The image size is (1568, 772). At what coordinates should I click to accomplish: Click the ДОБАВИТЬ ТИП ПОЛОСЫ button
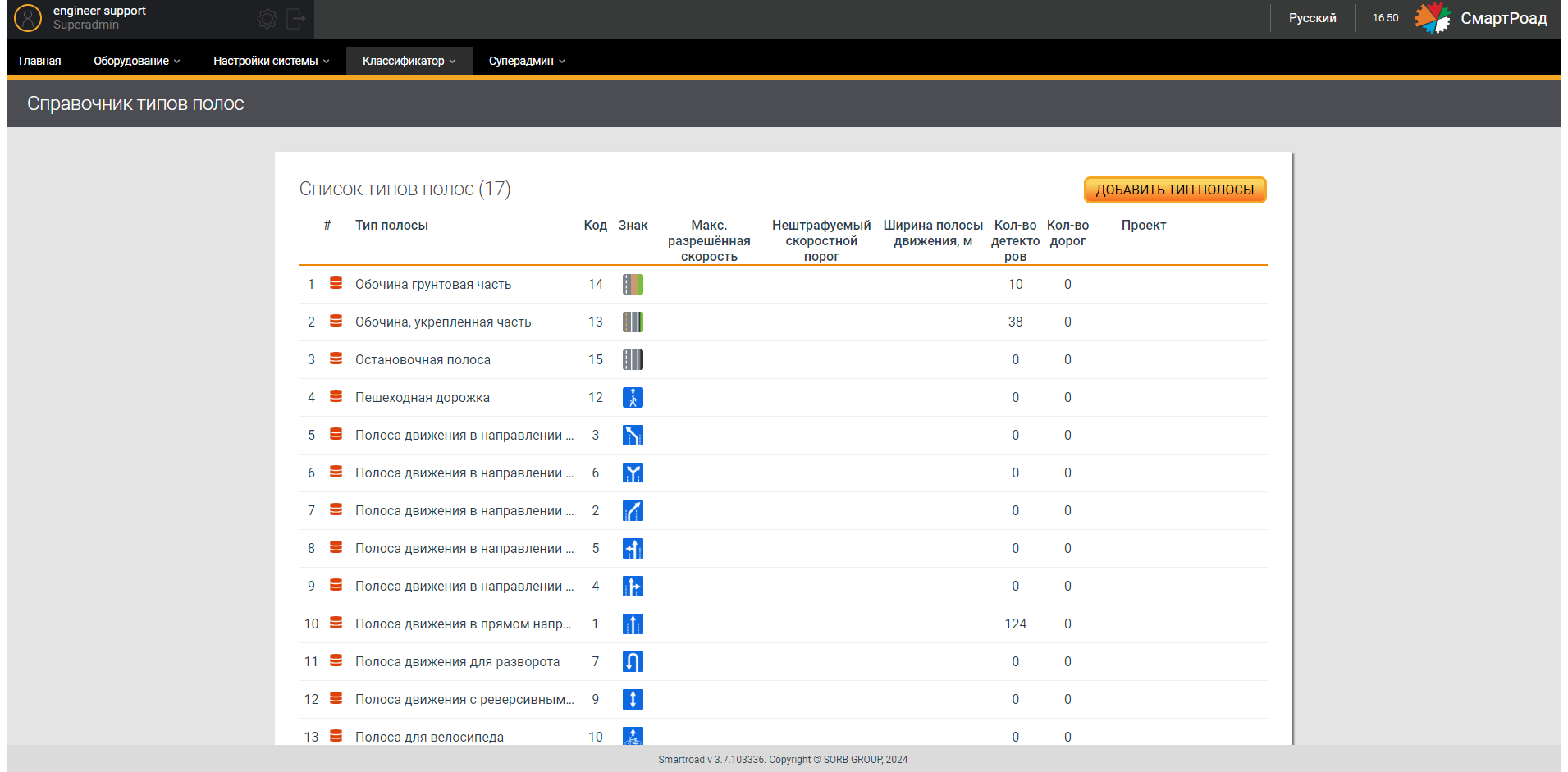tap(1175, 190)
